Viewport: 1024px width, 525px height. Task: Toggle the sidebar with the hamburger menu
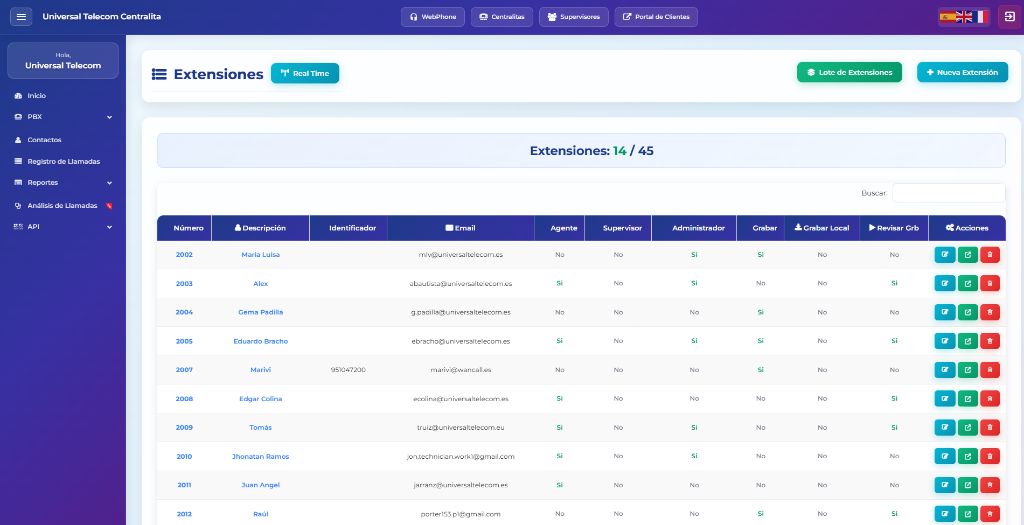click(x=22, y=17)
